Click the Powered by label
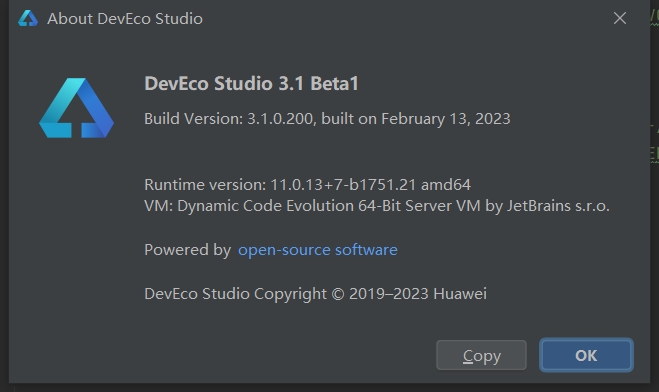Screen dimensions: 659x392 click(187, 250)
